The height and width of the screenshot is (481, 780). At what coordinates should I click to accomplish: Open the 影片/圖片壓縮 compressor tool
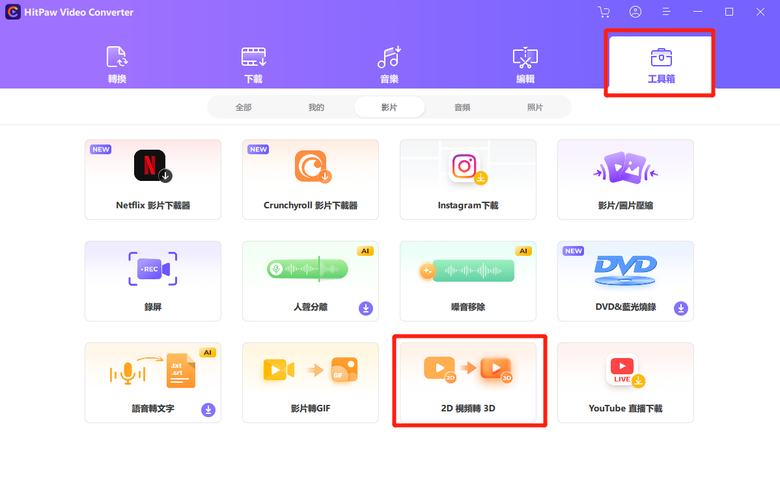pos(626,179)
